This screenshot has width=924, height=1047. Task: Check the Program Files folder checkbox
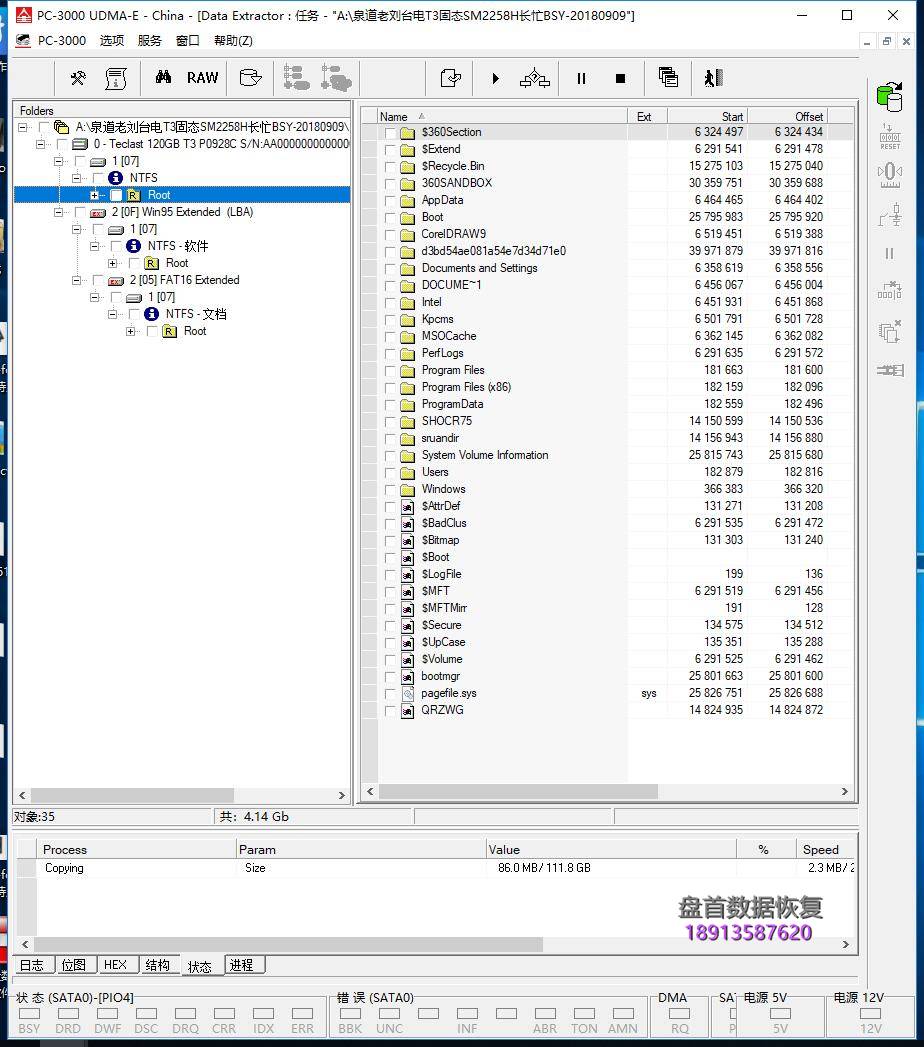click(390, 371)
